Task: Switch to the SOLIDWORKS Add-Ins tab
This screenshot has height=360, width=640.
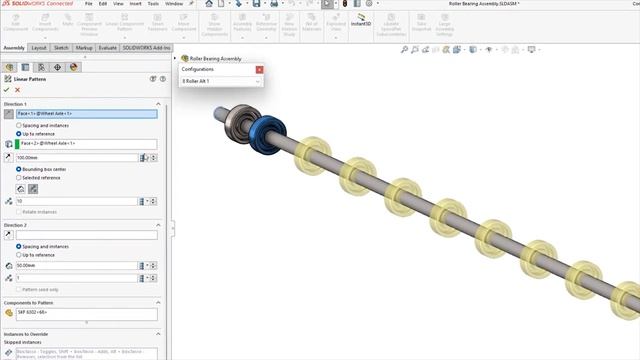Action: pos(147,48)
